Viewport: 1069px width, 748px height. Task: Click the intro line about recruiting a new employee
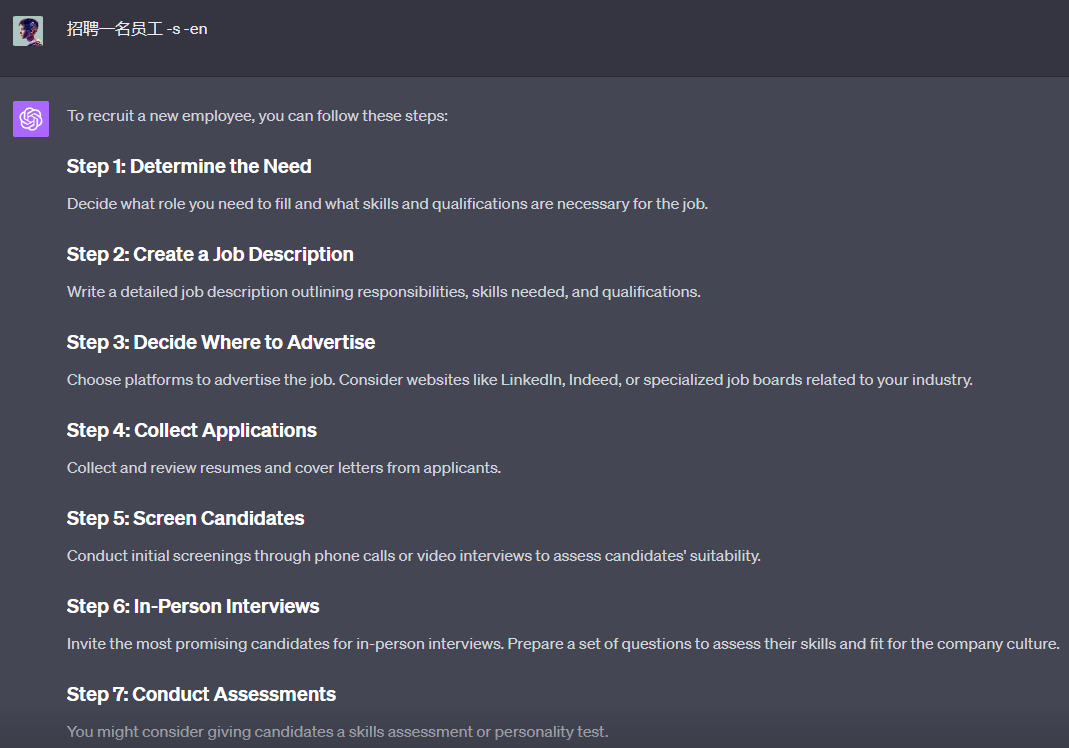[x=257, y=116]
